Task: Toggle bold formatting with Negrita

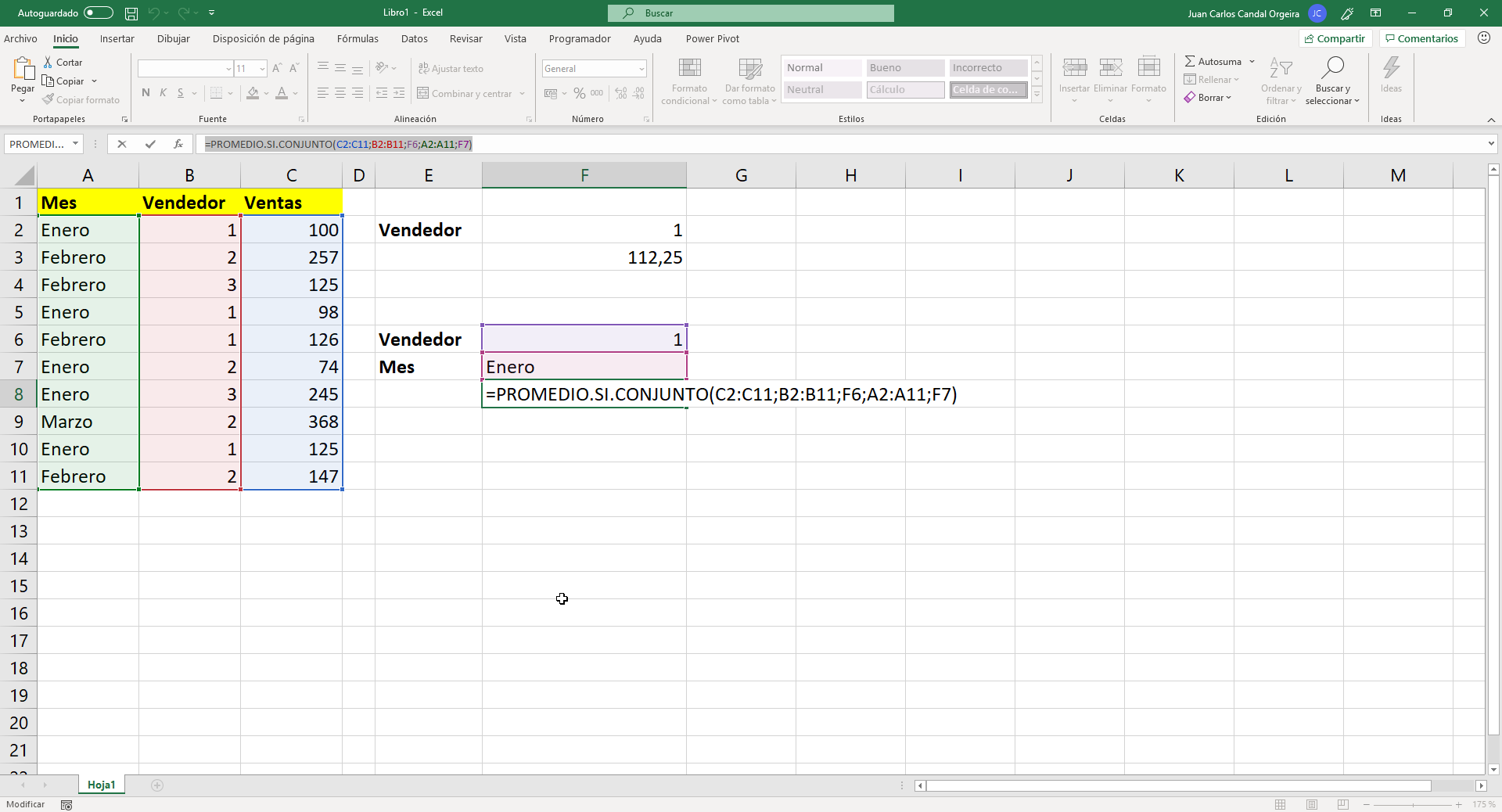Action: pyautogui.click(x=145, y=92)
